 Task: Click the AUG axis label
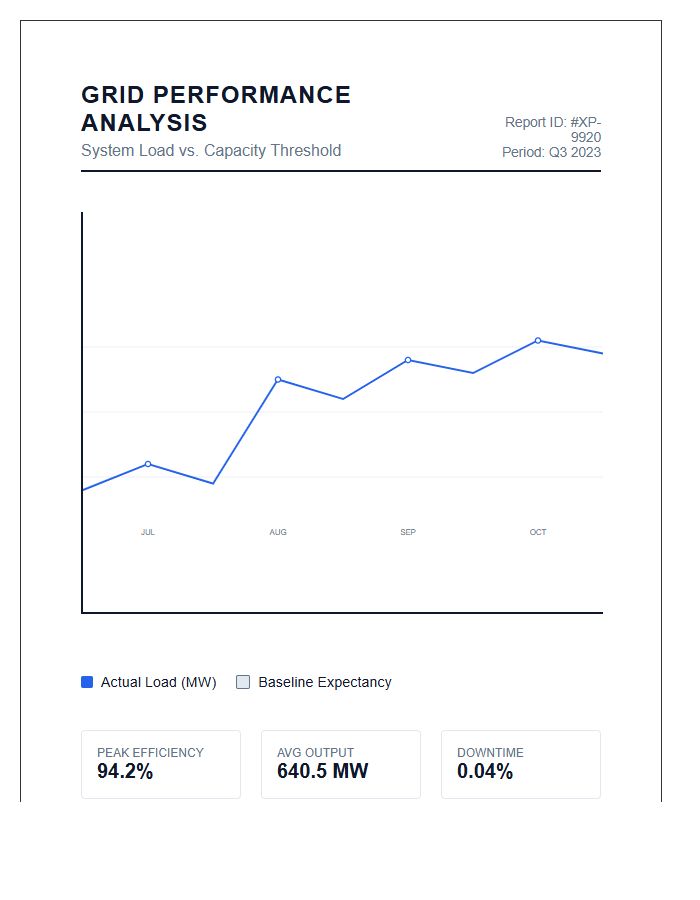pos(278,532)
